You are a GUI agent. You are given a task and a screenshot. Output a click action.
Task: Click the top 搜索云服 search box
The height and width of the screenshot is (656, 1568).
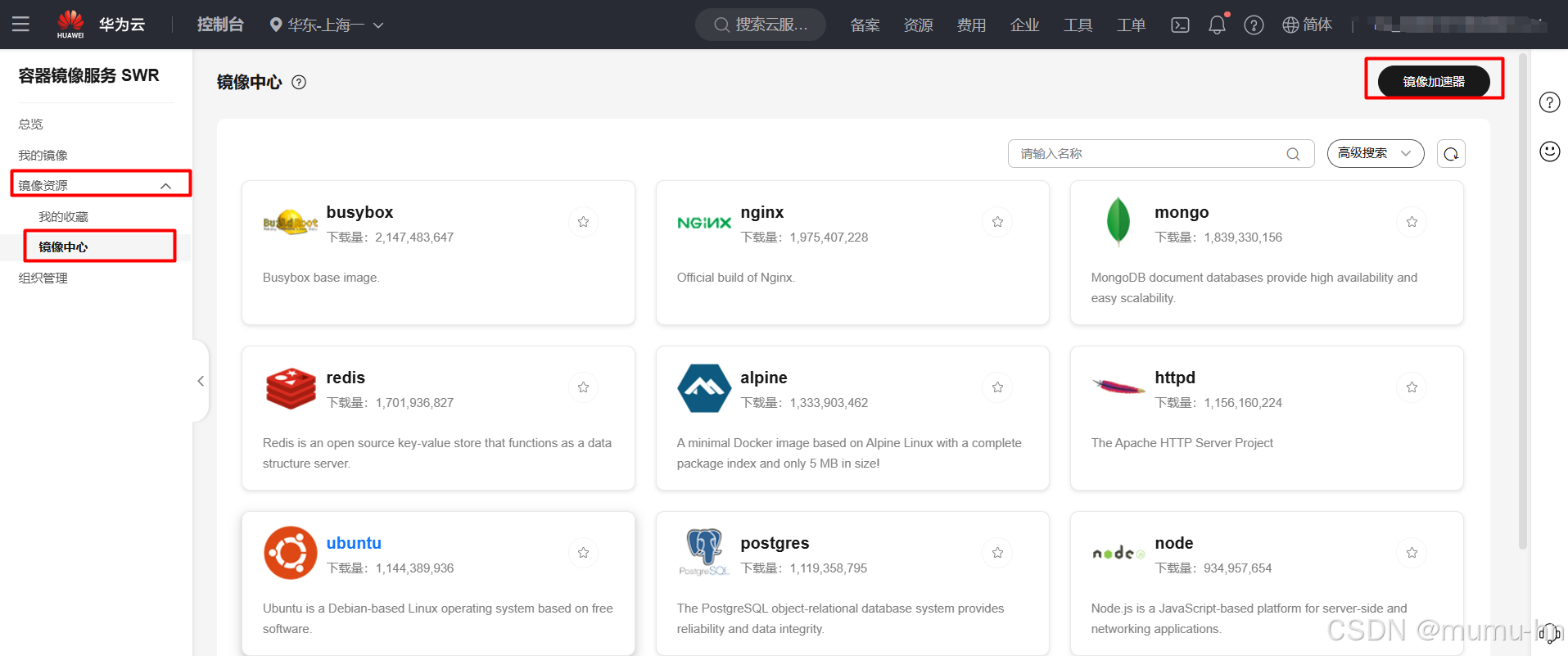coord(761,25)
